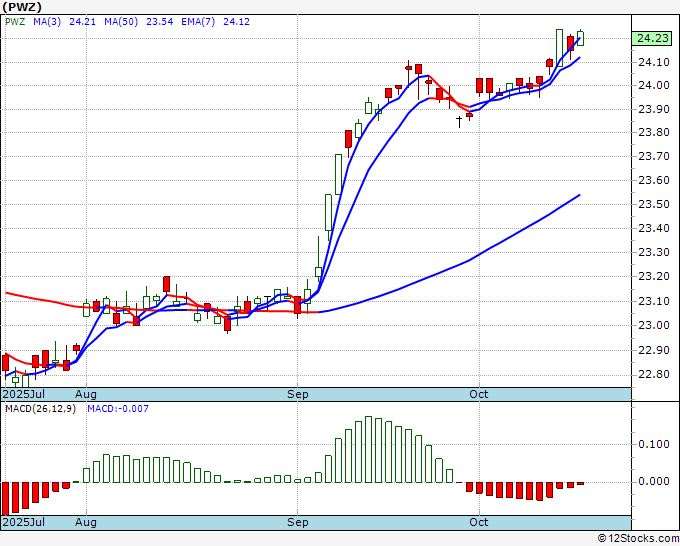
Task: Click the right end of MA(50) line
Action: (x=580, y=196)
